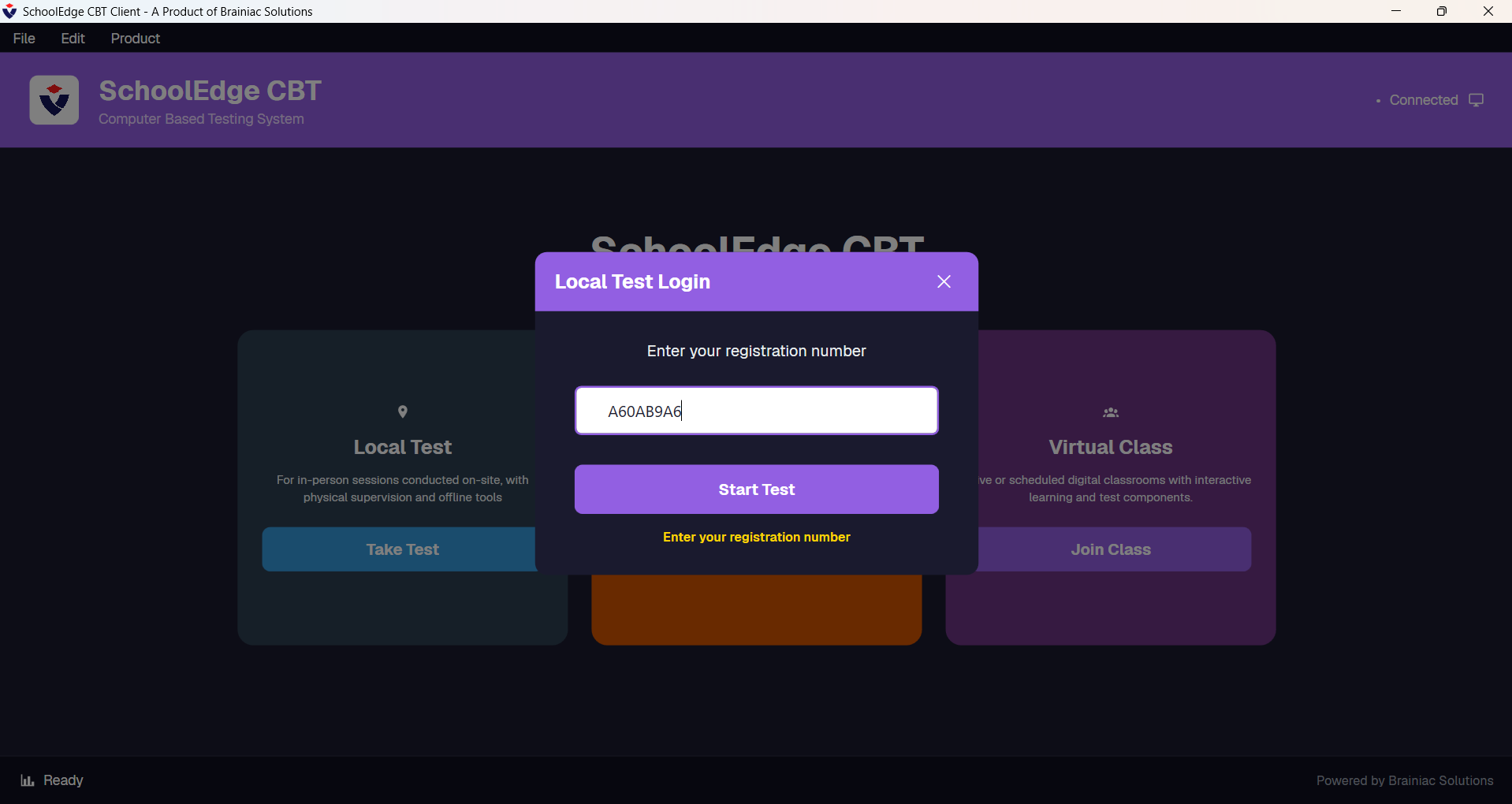
Task: Click the Local Test Login dialog title
Action: 632,281
